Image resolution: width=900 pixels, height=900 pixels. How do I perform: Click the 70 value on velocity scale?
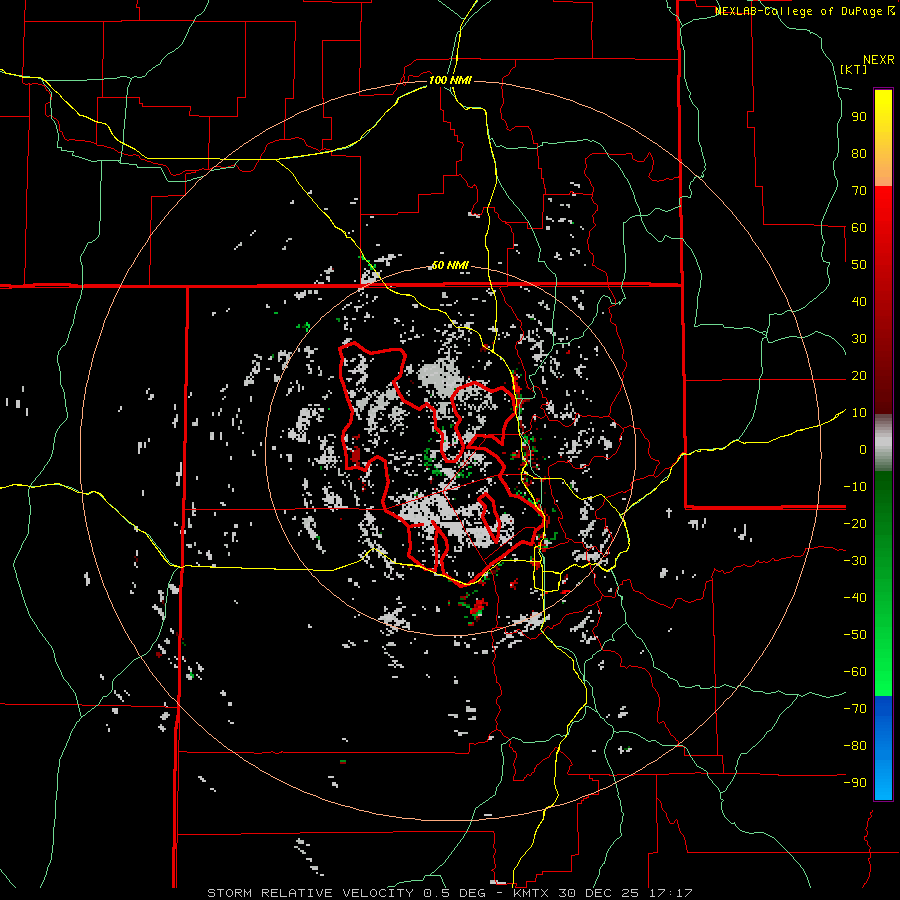coord(859,191)
